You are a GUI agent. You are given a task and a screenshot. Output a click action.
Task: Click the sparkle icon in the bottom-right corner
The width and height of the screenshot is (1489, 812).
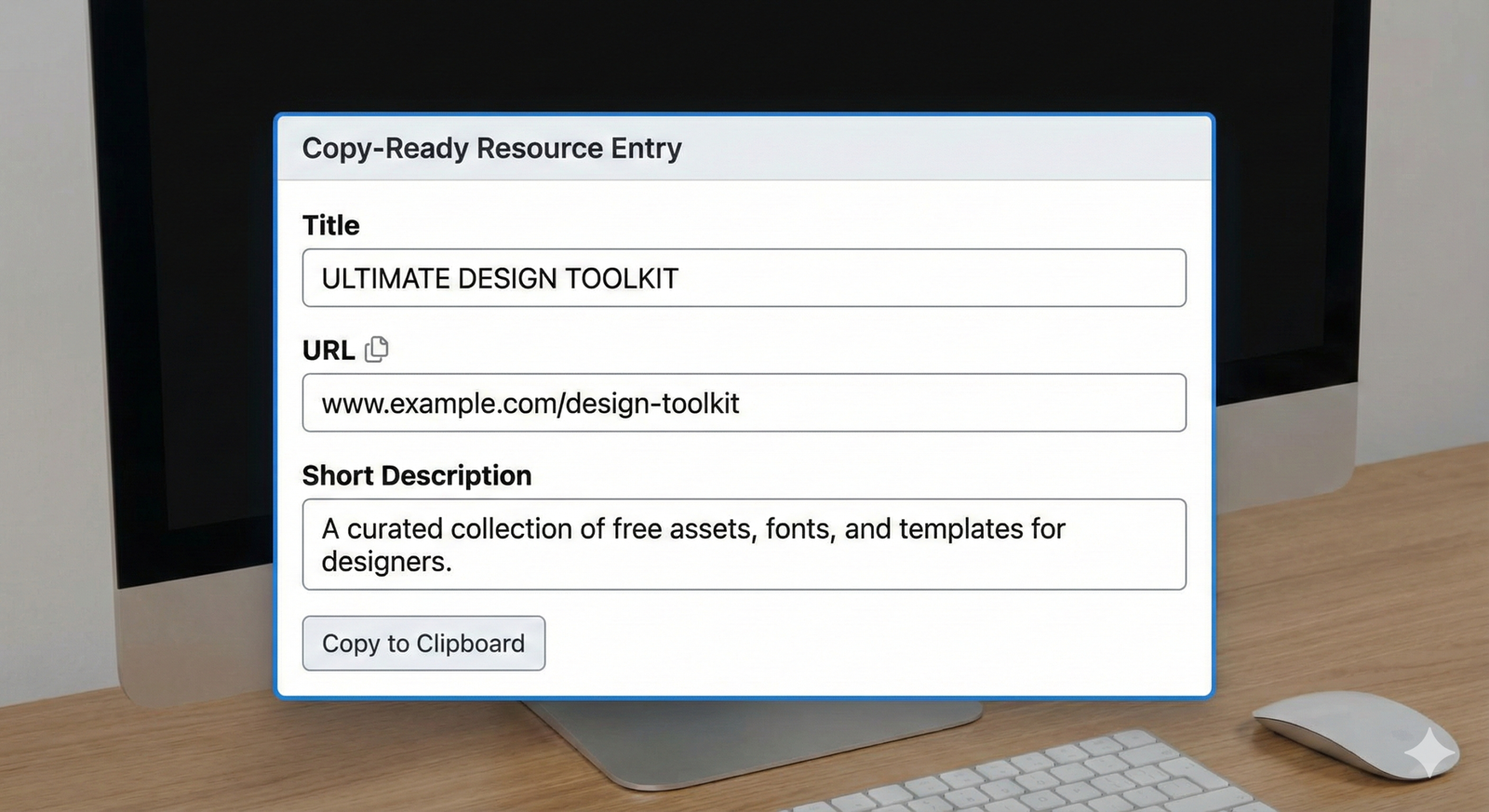[1429, 752]
